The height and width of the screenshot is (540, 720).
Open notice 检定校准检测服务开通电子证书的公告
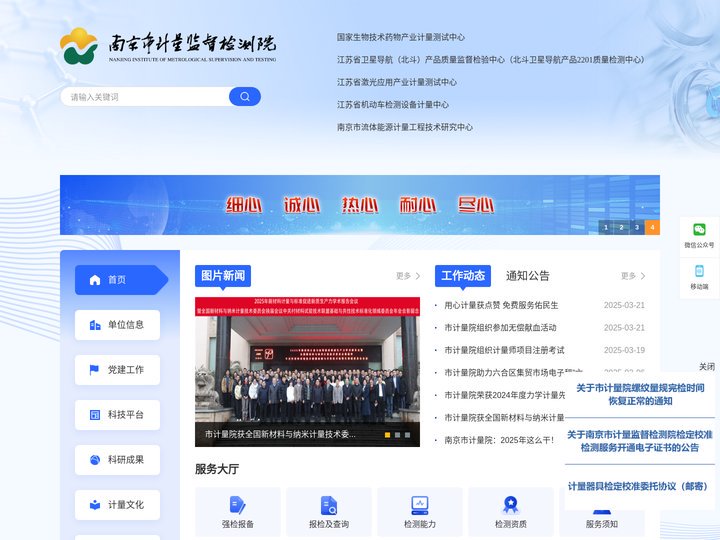pyautogui.click(x=640, y=441)
